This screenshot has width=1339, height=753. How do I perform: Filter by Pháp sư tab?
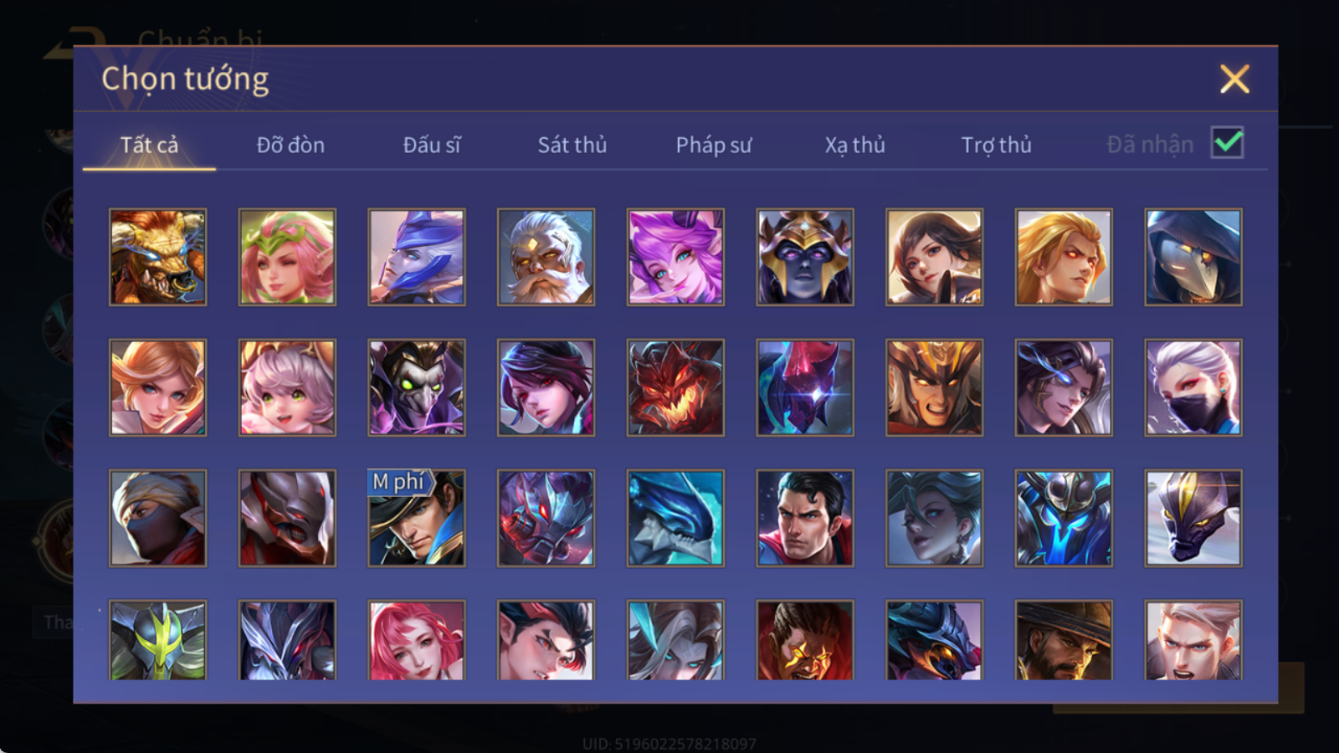(x=714, y=145)
